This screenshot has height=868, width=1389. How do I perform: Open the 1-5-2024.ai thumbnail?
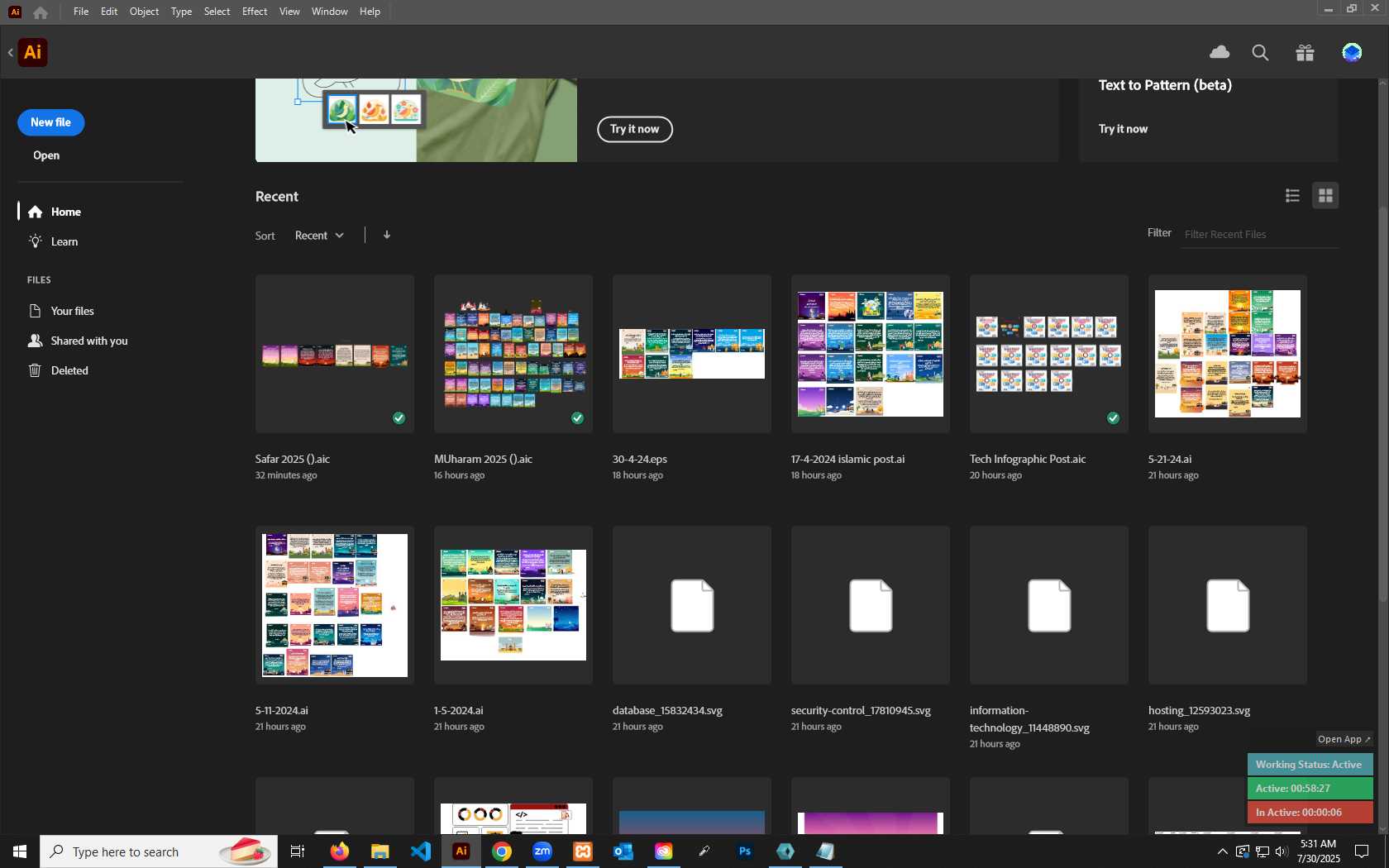pyautogui.click(x=513, y=605)
